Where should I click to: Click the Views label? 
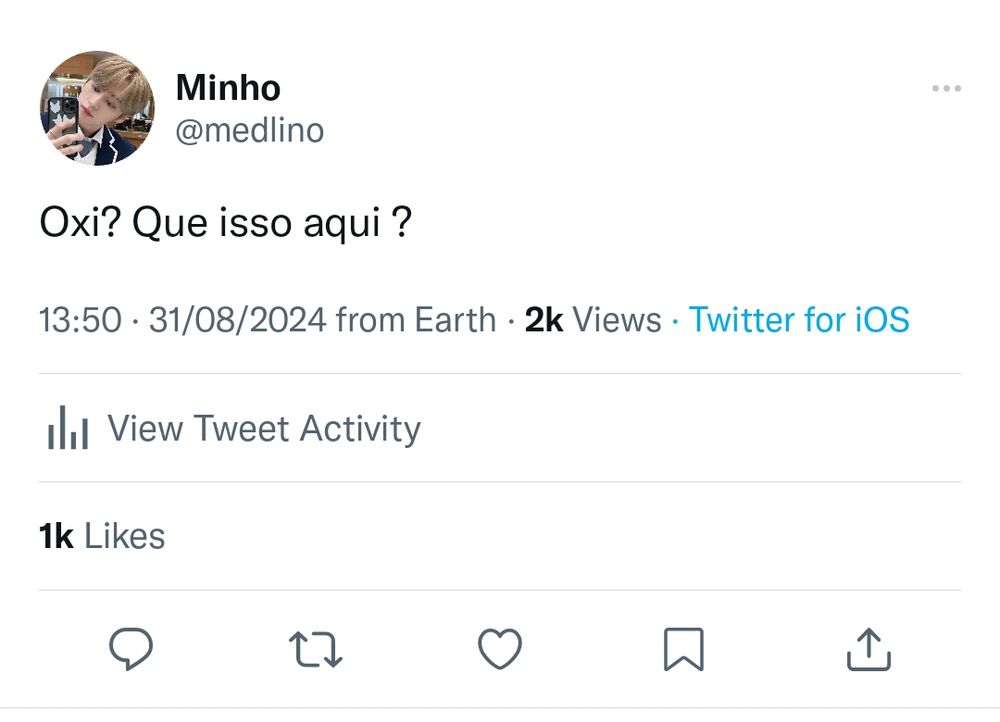click(617, 320)
